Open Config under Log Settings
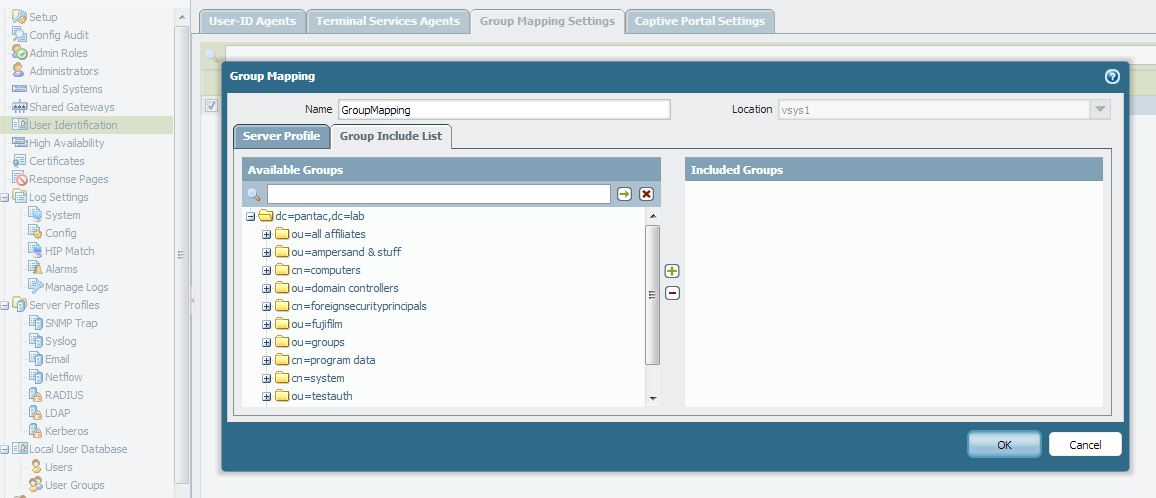Viewport: 1156px width, 498px height. point(60,233)
